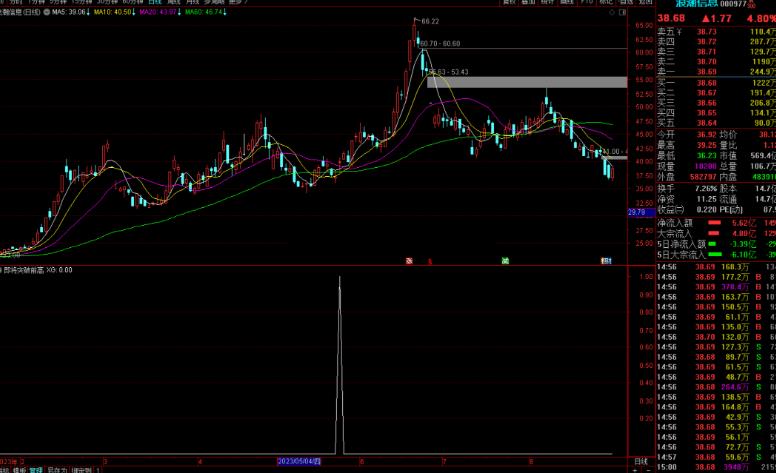This screenshot has height=473, width=776.
Task: Click the green bar beside 5日大宗流入
Action: pyautogui.click(x=715, y=255)
